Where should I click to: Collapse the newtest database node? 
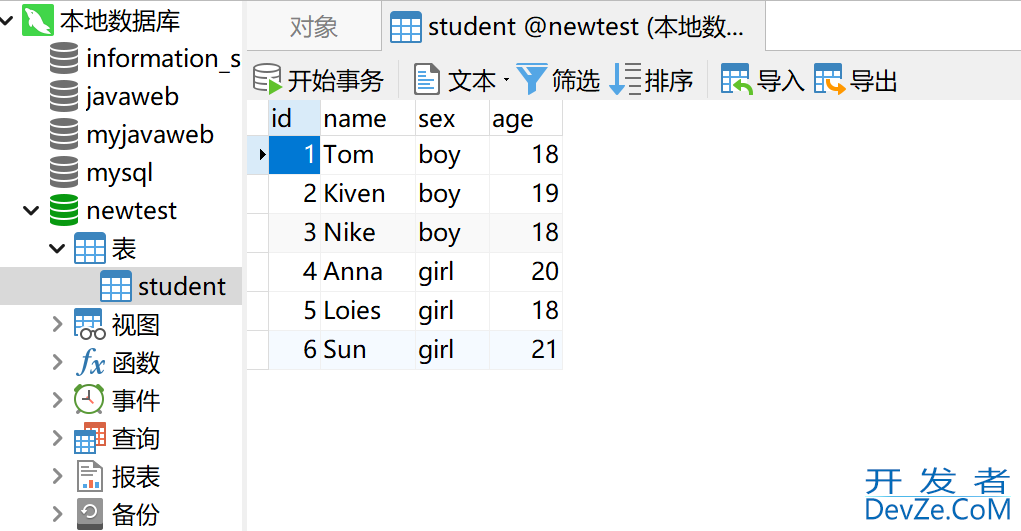tap(31, 211)
